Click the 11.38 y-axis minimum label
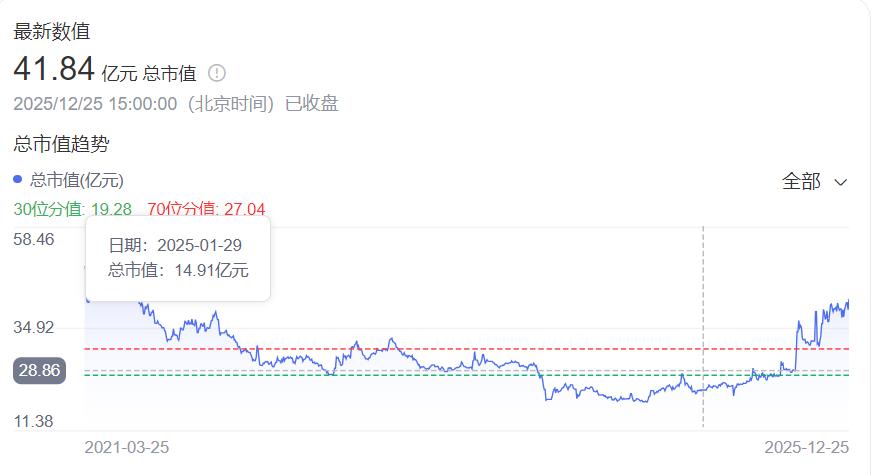 click(x=34, y=421)
